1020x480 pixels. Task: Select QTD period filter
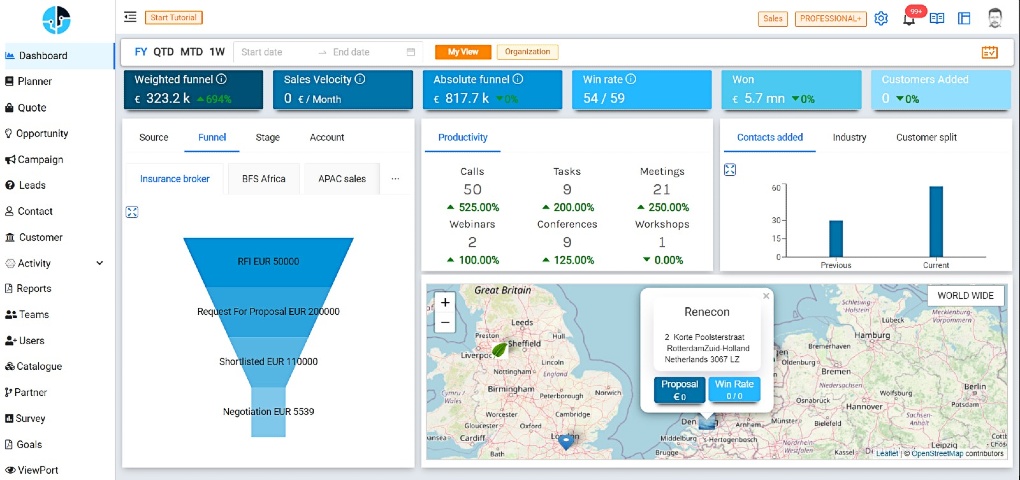(163, 52)
